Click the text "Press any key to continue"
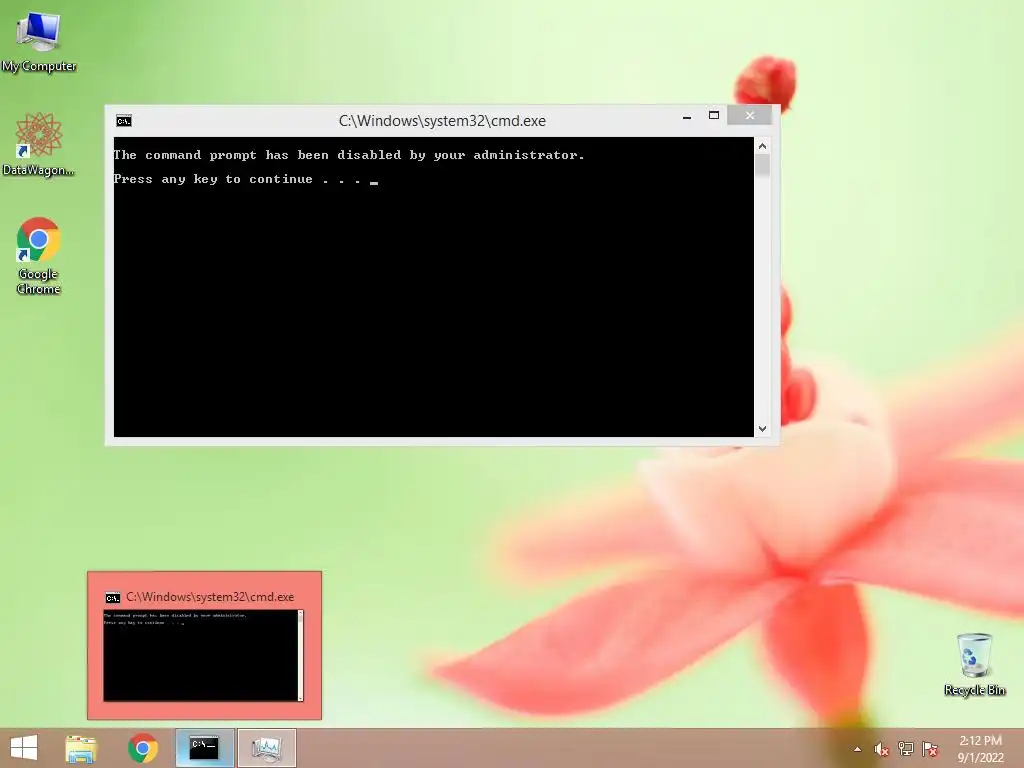The height and width of the screenshot is (768, 1024). [213, 179]
